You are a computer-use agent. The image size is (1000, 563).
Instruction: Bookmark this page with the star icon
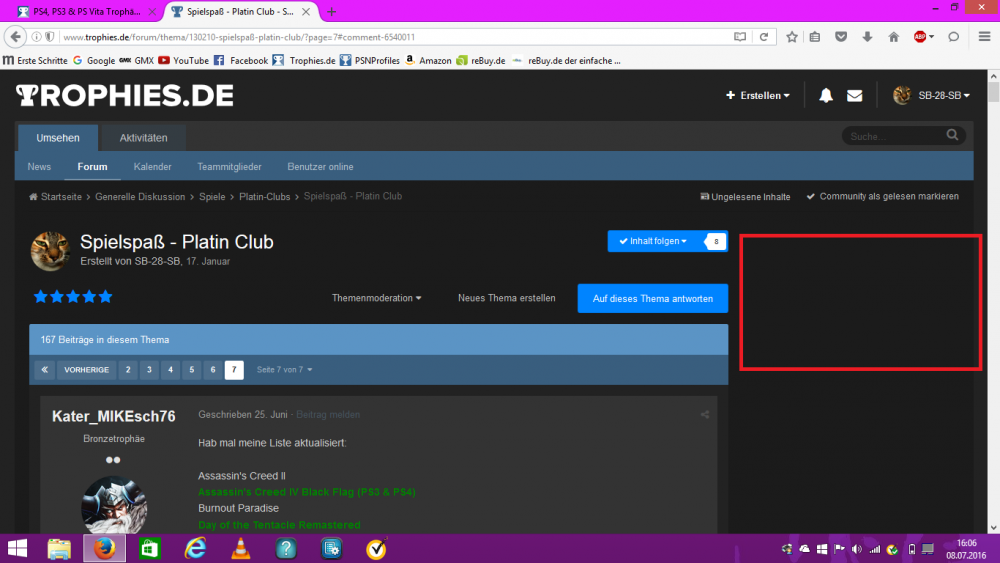(x=792, y=37)
